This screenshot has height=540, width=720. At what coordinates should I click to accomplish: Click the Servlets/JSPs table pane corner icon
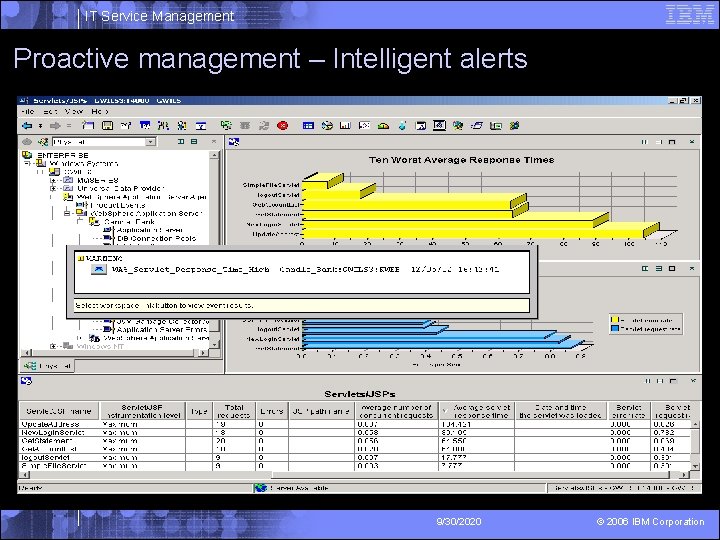click(26, 381)
